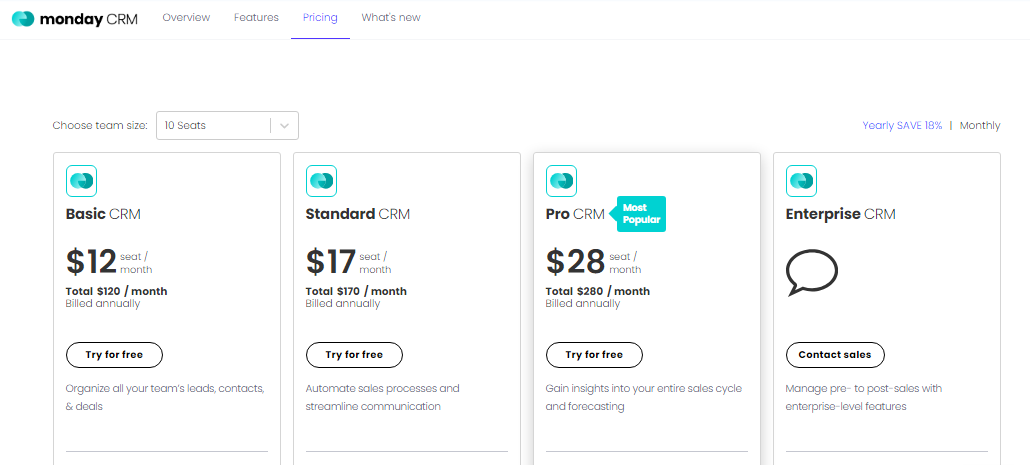Click the Standard CRM heading

click(x=358, y=214)
